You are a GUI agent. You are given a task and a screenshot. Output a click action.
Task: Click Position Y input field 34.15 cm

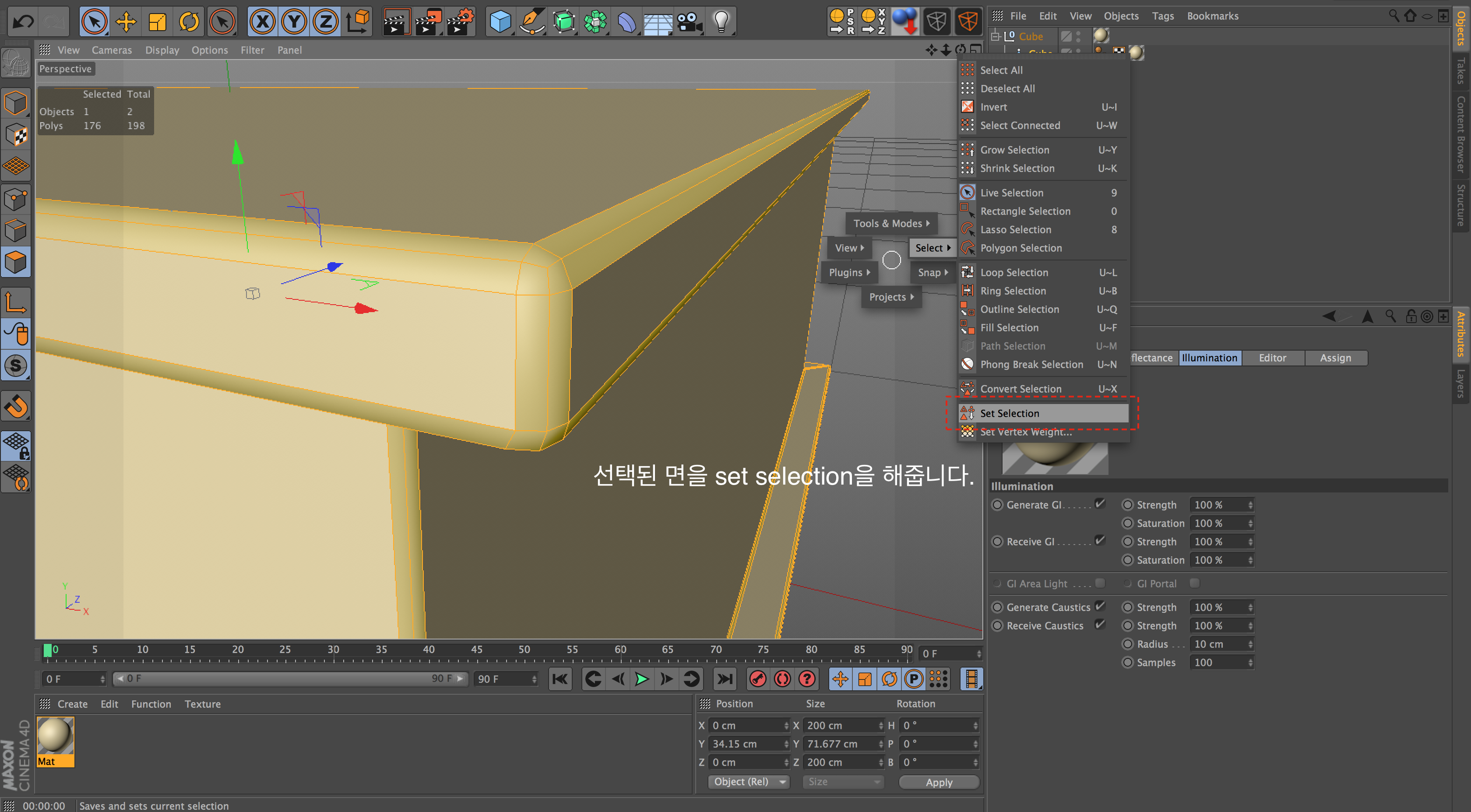(749, 744)
